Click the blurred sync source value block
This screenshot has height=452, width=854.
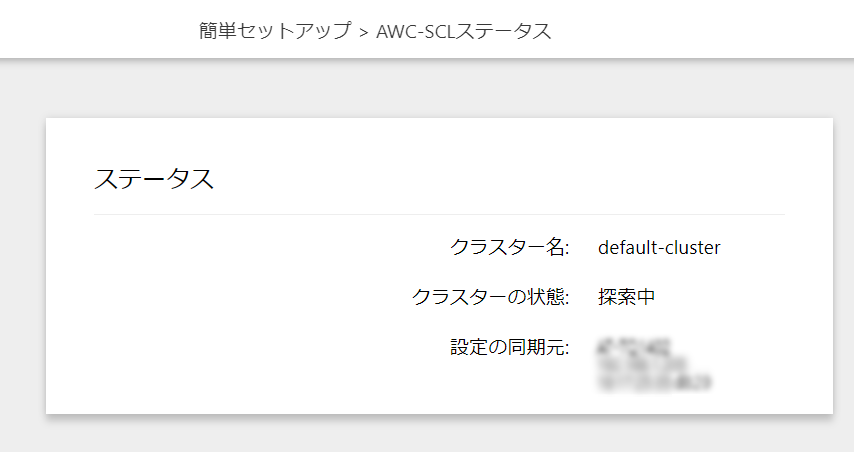(x=655, y=365)
